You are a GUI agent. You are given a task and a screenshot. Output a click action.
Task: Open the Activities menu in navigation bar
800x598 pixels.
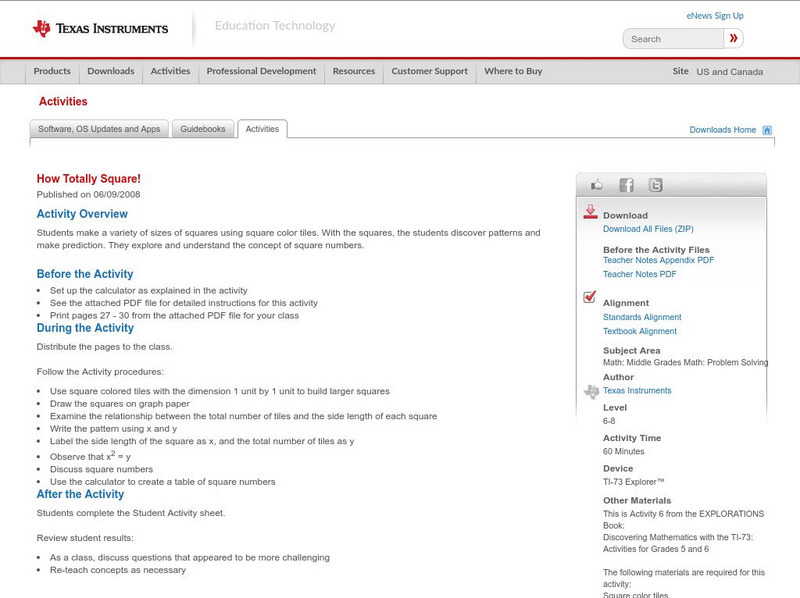(x=170, y=71)
